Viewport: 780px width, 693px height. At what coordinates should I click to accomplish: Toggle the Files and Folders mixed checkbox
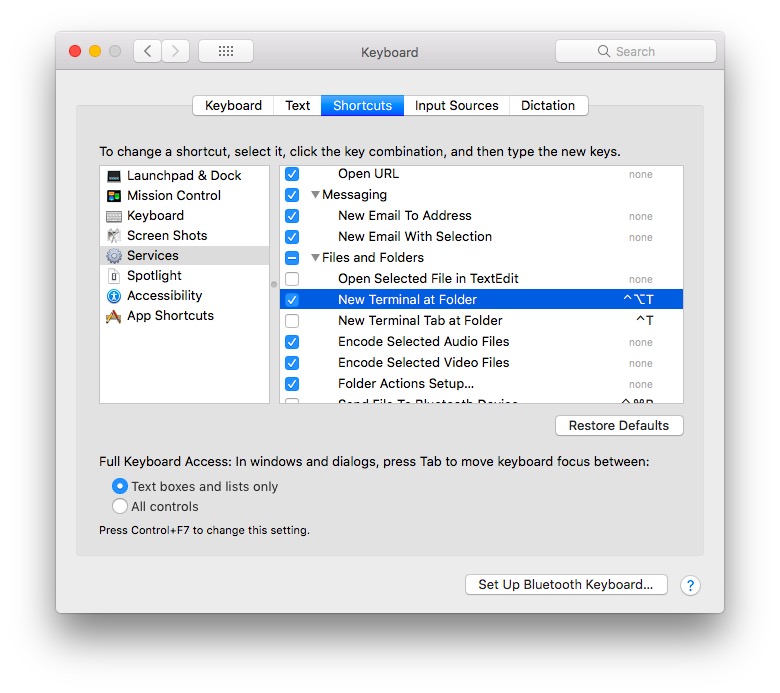[292, 258]
